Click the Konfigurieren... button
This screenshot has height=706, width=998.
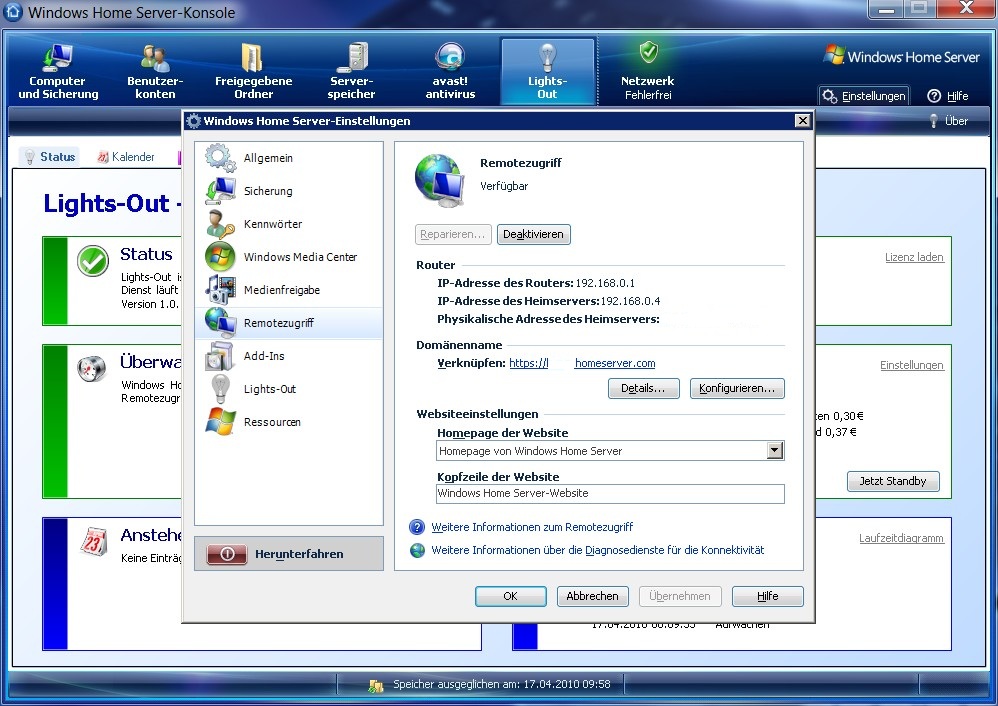click(737, 388)
